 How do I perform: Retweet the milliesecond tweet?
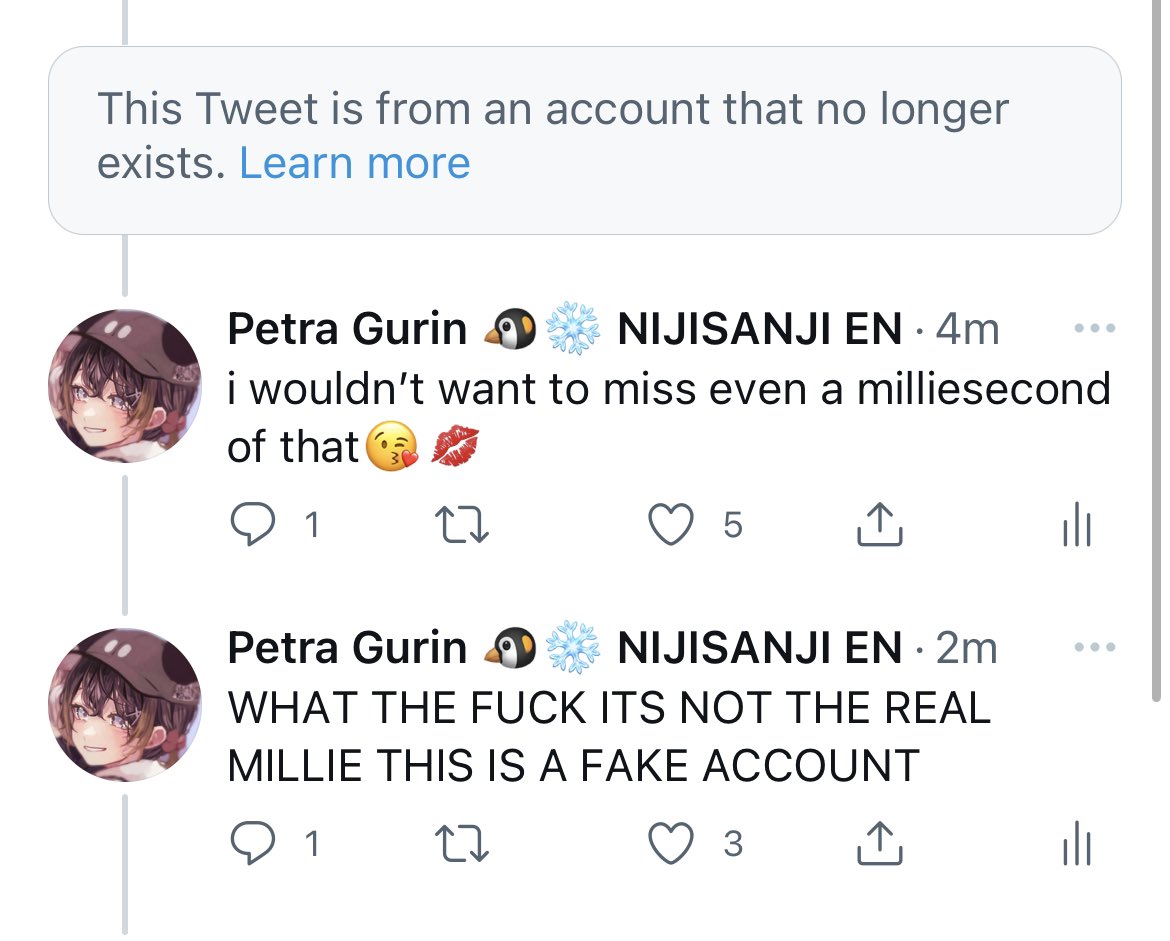click(461, 525)
